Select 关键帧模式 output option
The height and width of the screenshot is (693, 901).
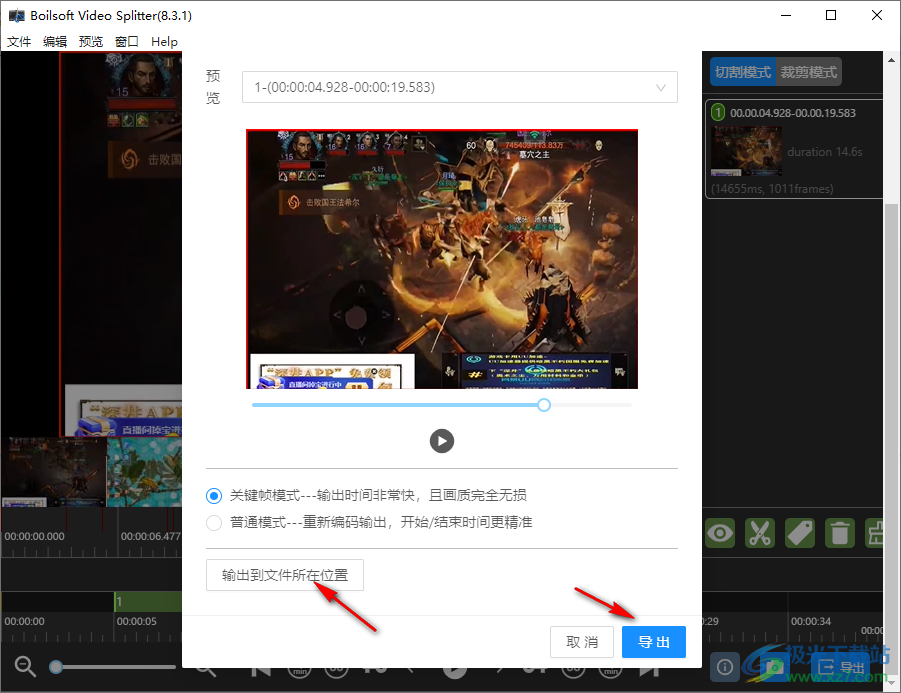point(214,495)
